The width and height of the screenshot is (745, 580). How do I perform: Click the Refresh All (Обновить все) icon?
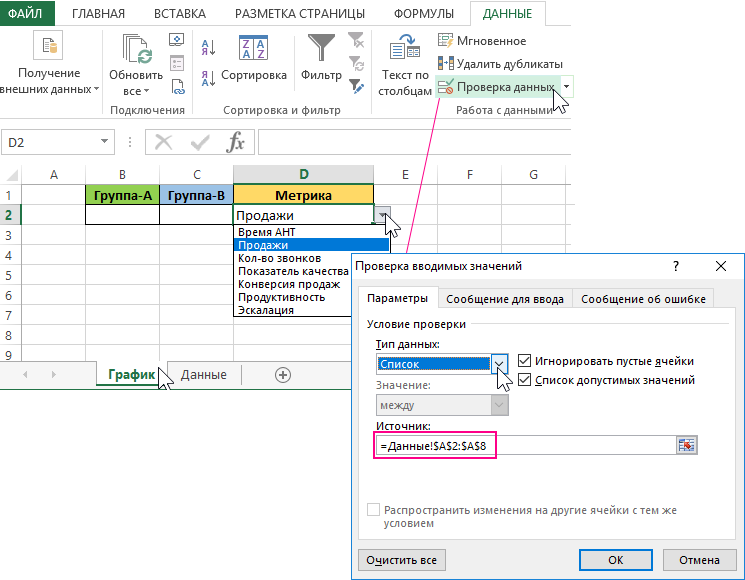pyautogui.click(x=135, y=50)
